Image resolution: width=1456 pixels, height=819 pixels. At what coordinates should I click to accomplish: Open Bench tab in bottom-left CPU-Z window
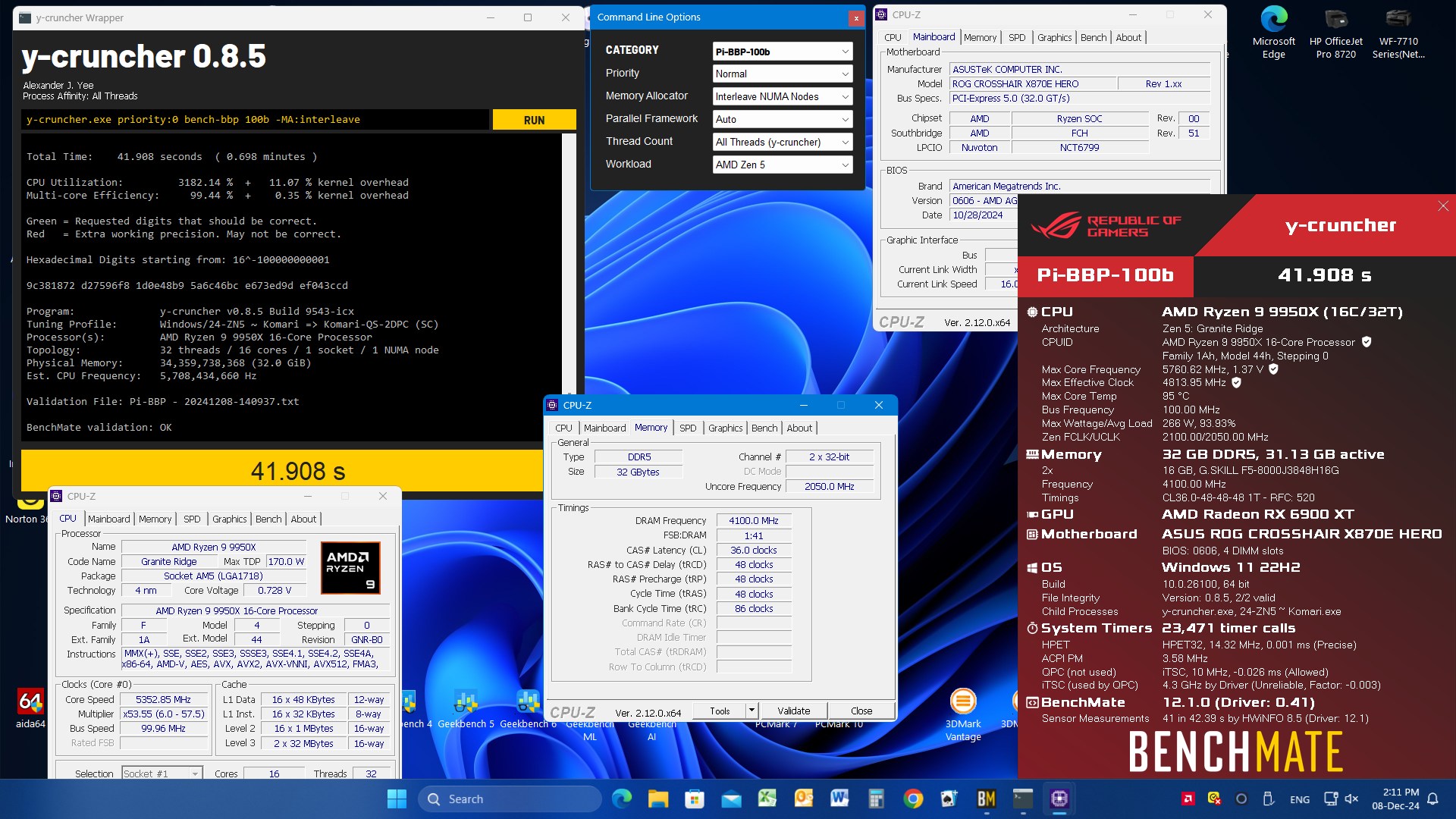[268, 519]
